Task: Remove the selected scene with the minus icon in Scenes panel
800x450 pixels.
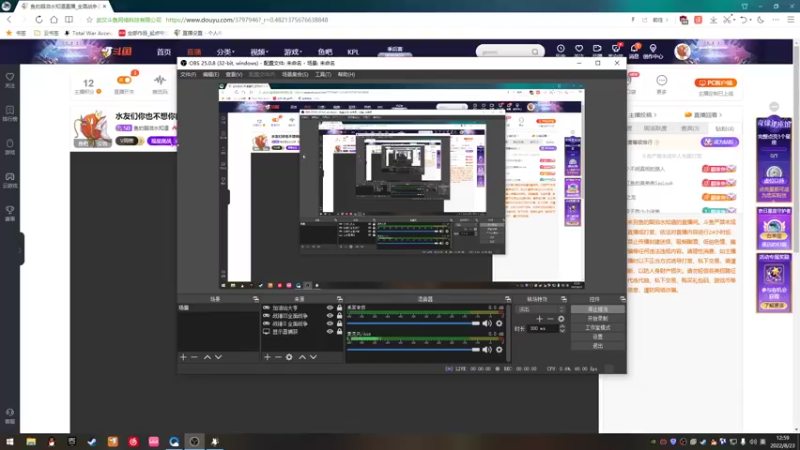Action: click(x=194, y=357)
